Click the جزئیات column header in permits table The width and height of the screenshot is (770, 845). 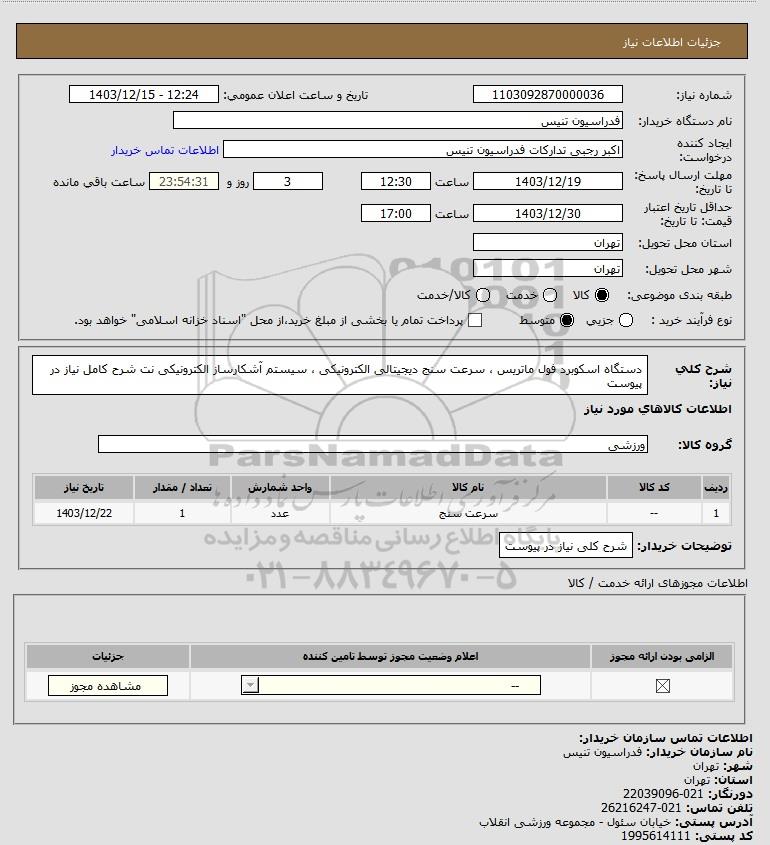(108, 656)
